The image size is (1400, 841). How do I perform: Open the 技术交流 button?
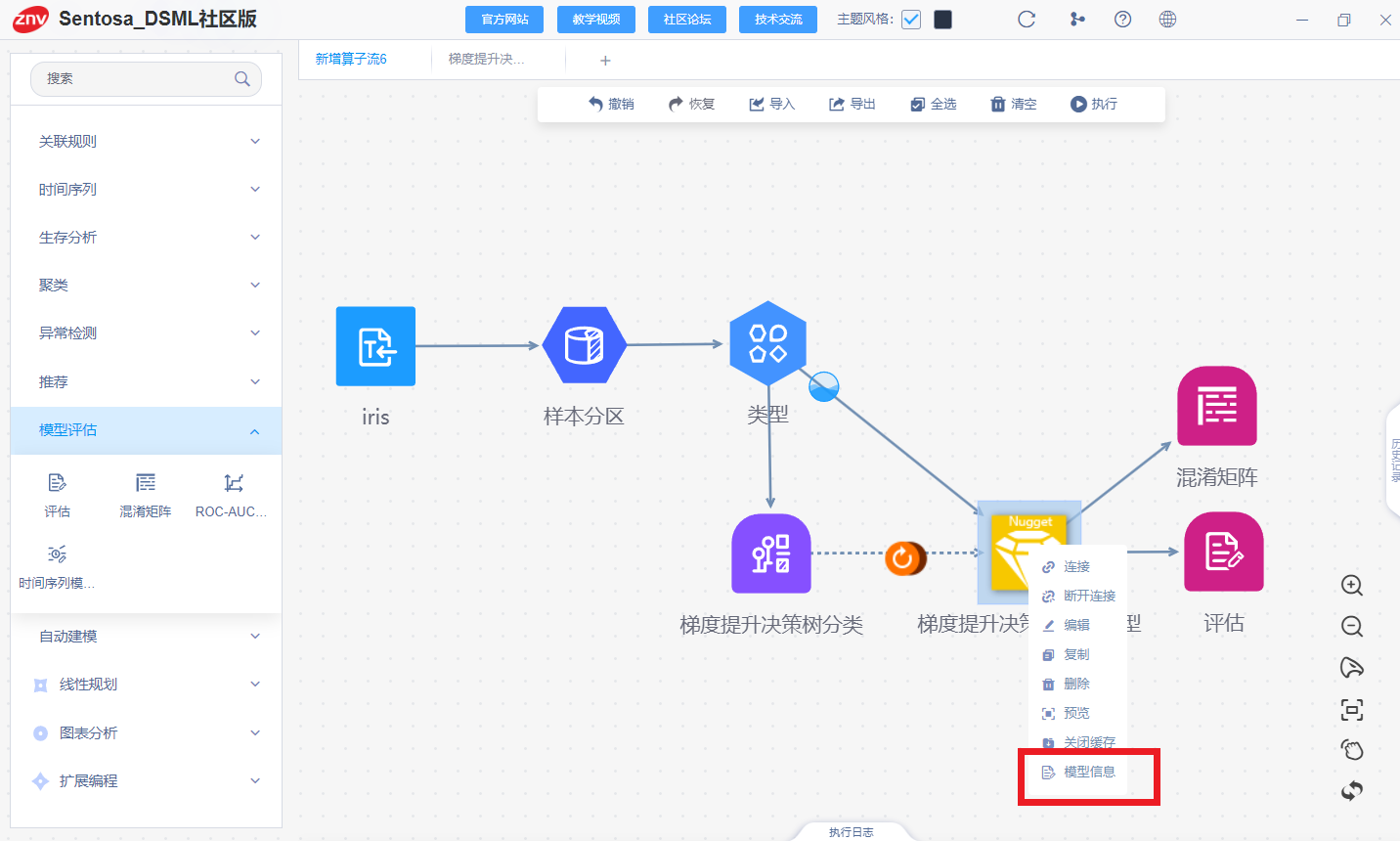[x=778, y=20]
